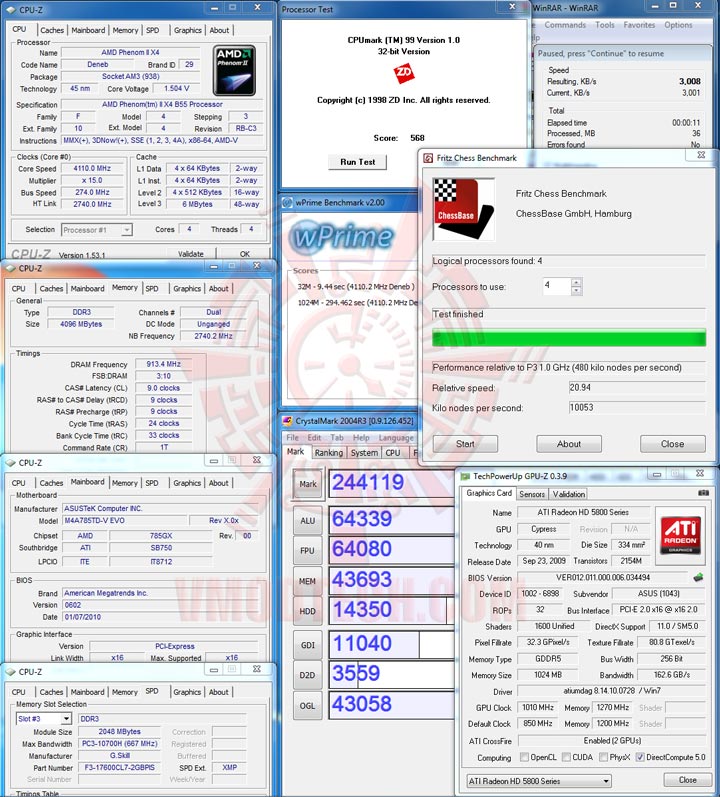Switch to Caches tab in top CPU-Z window
The height and width of the screenshot is (797, 720).
[x=52, y=30]
